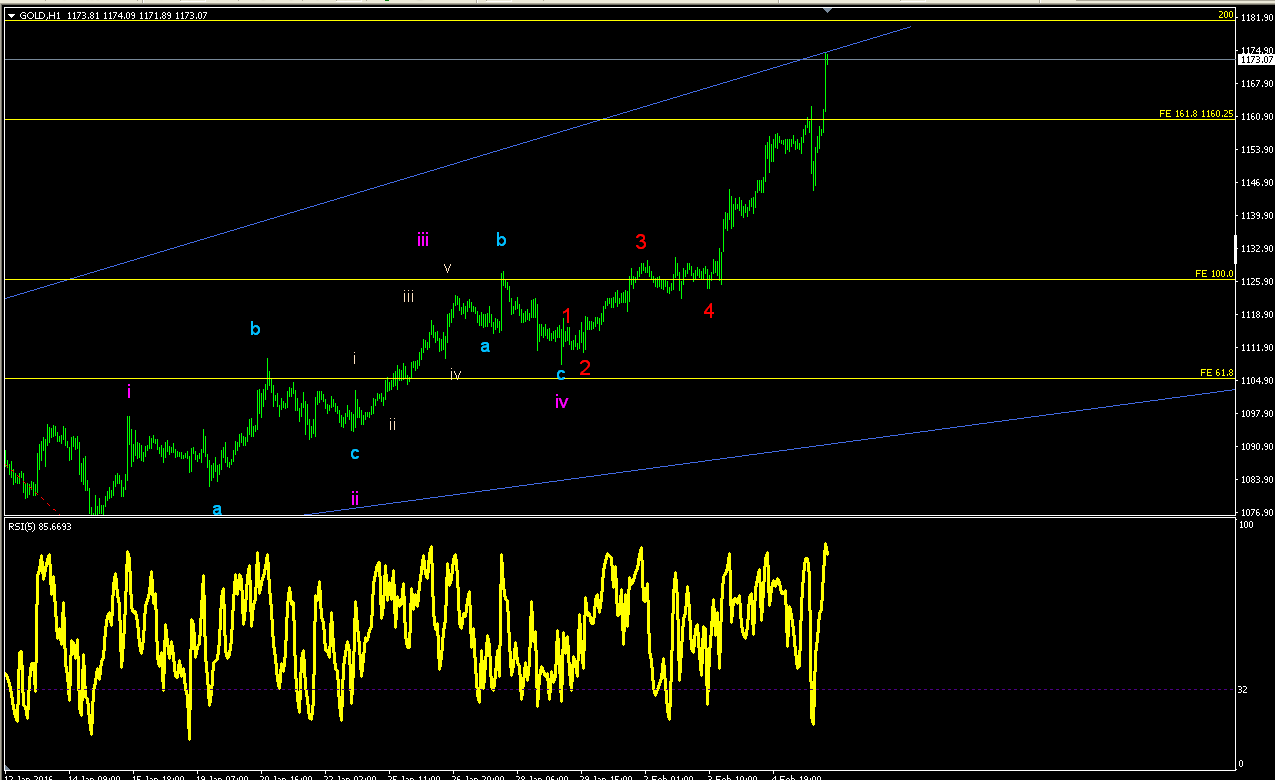This screenshot has width=1275, height=780.
Task: Select blue 'a' label beside grey iv
Action: [x=485, y=346]
